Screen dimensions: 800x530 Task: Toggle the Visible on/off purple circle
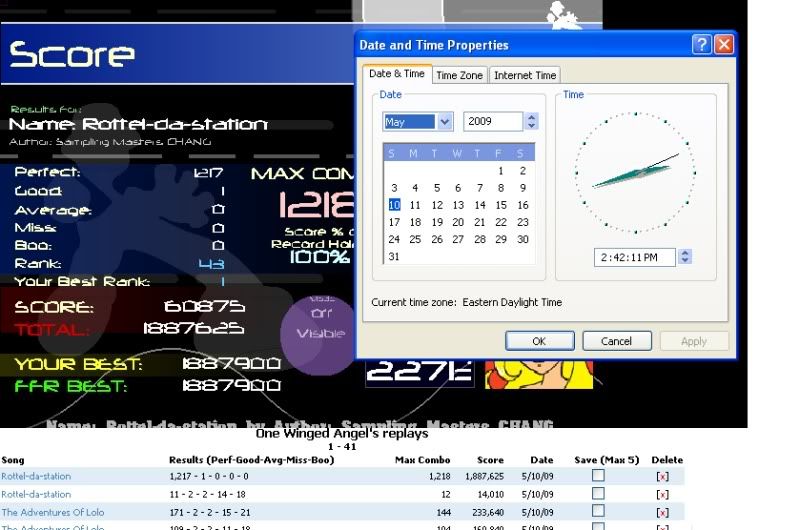[320, 325]
